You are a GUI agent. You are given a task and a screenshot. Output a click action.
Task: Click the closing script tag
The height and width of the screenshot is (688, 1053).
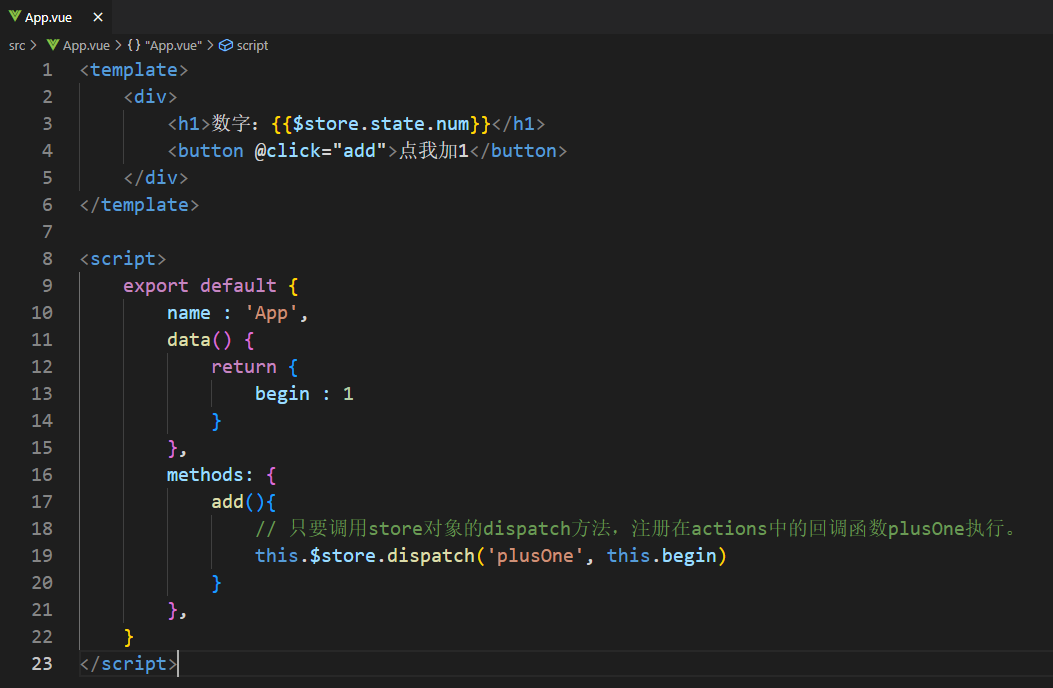click(x=128, y=664)
